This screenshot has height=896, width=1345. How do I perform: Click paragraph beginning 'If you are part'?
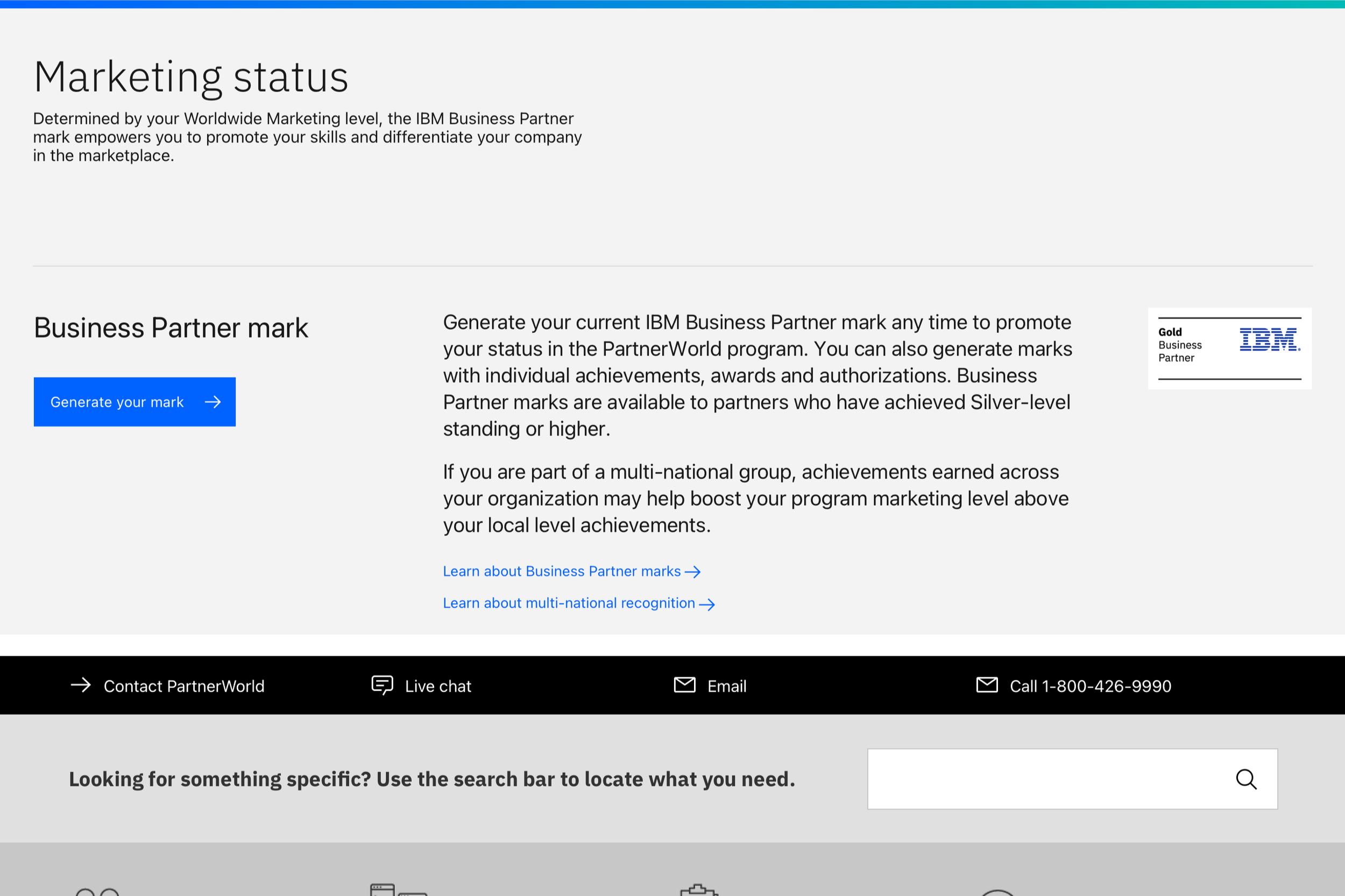coord(756,498)
